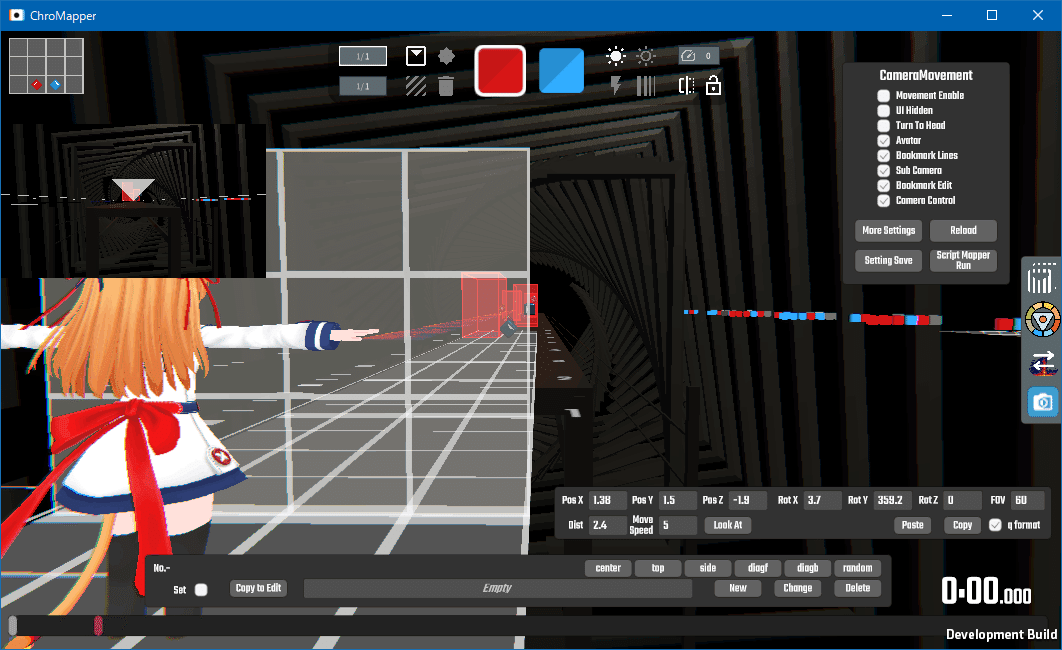The width and height of the screenshot is (1062, 650).
Task: Click the Empty bookmark text field
Action: 498,588
